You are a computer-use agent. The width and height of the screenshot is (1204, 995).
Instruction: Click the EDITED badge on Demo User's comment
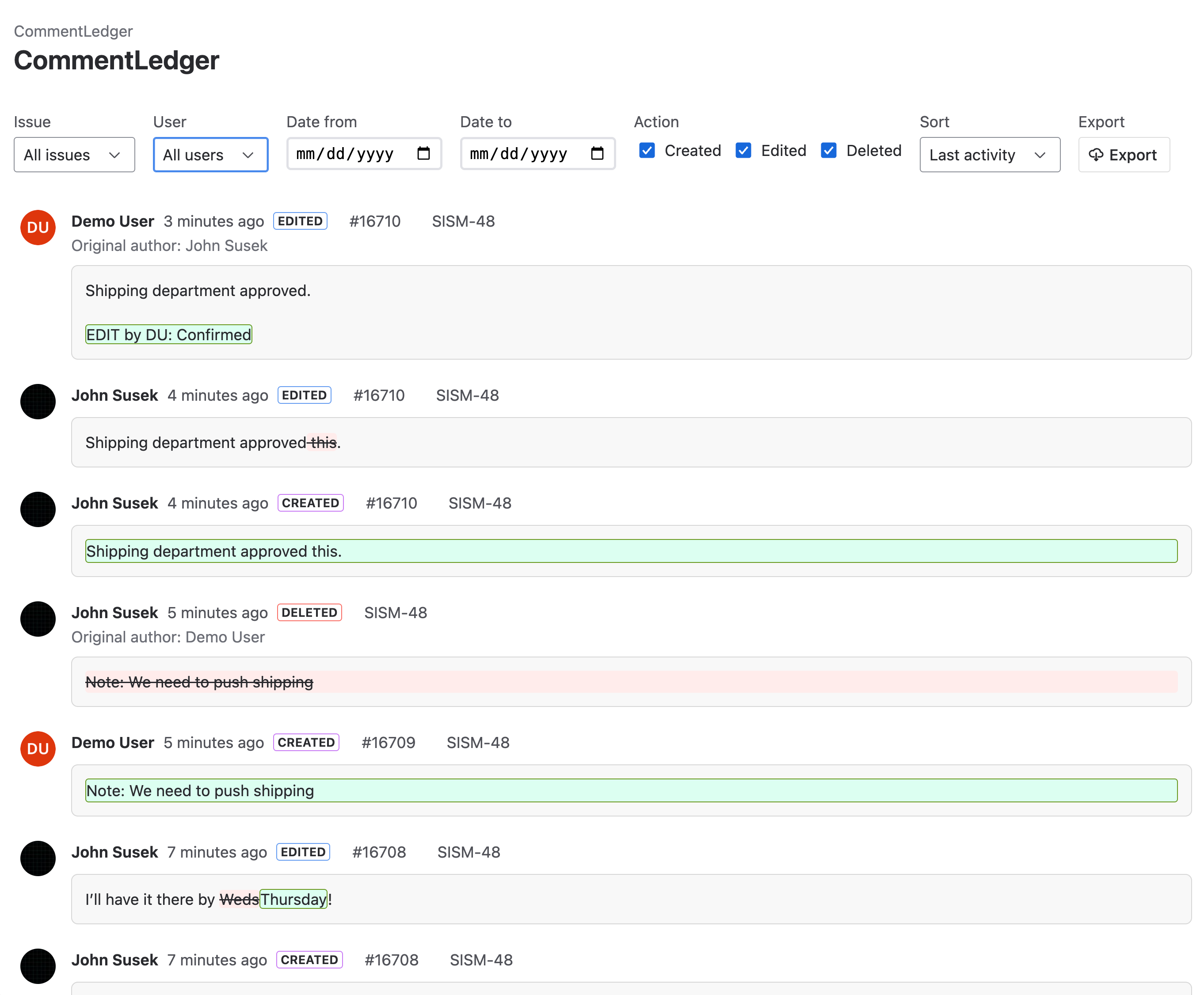pos(301,221)
